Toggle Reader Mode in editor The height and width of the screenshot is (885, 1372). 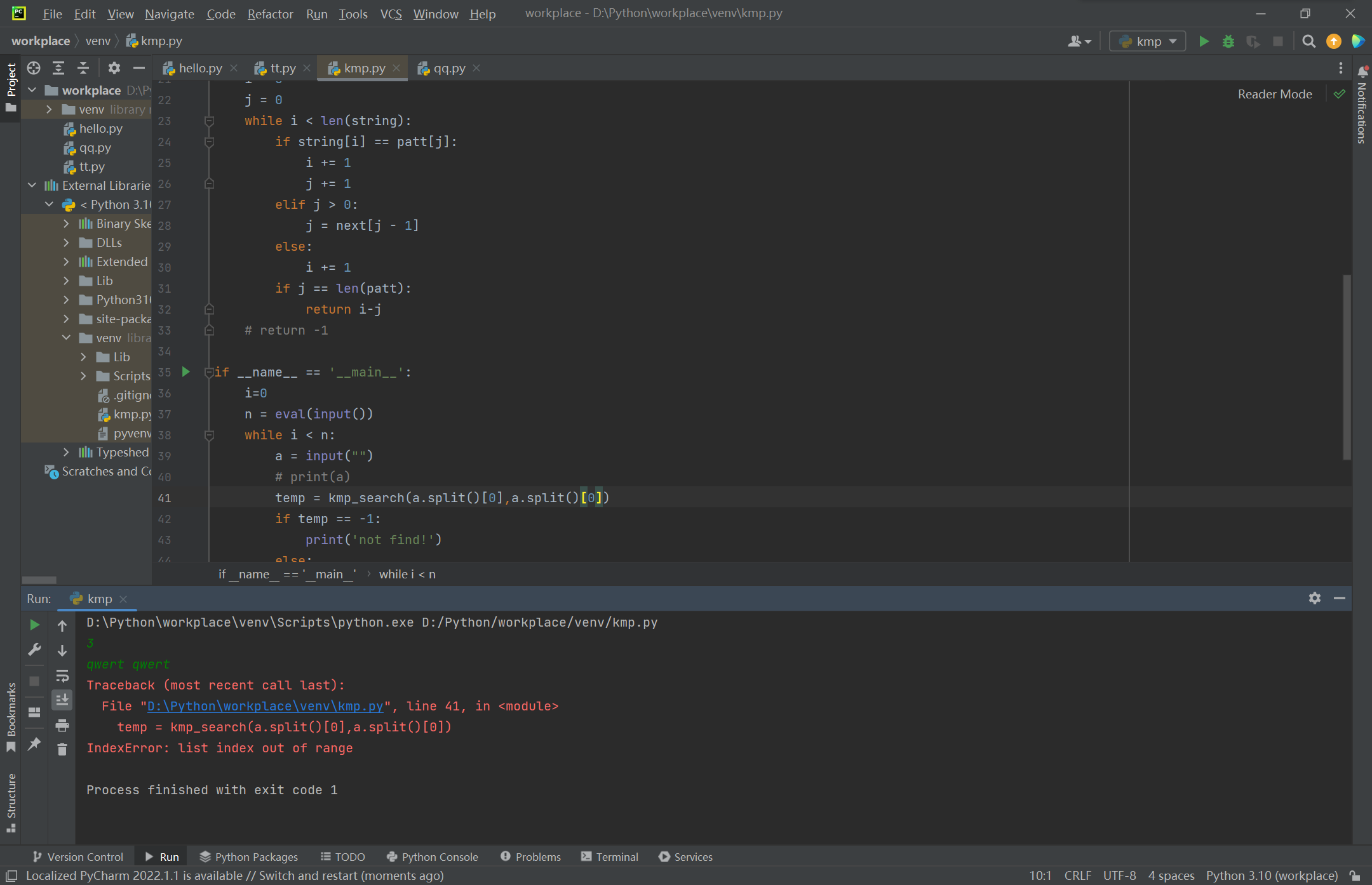click(x=1274, y=94)
